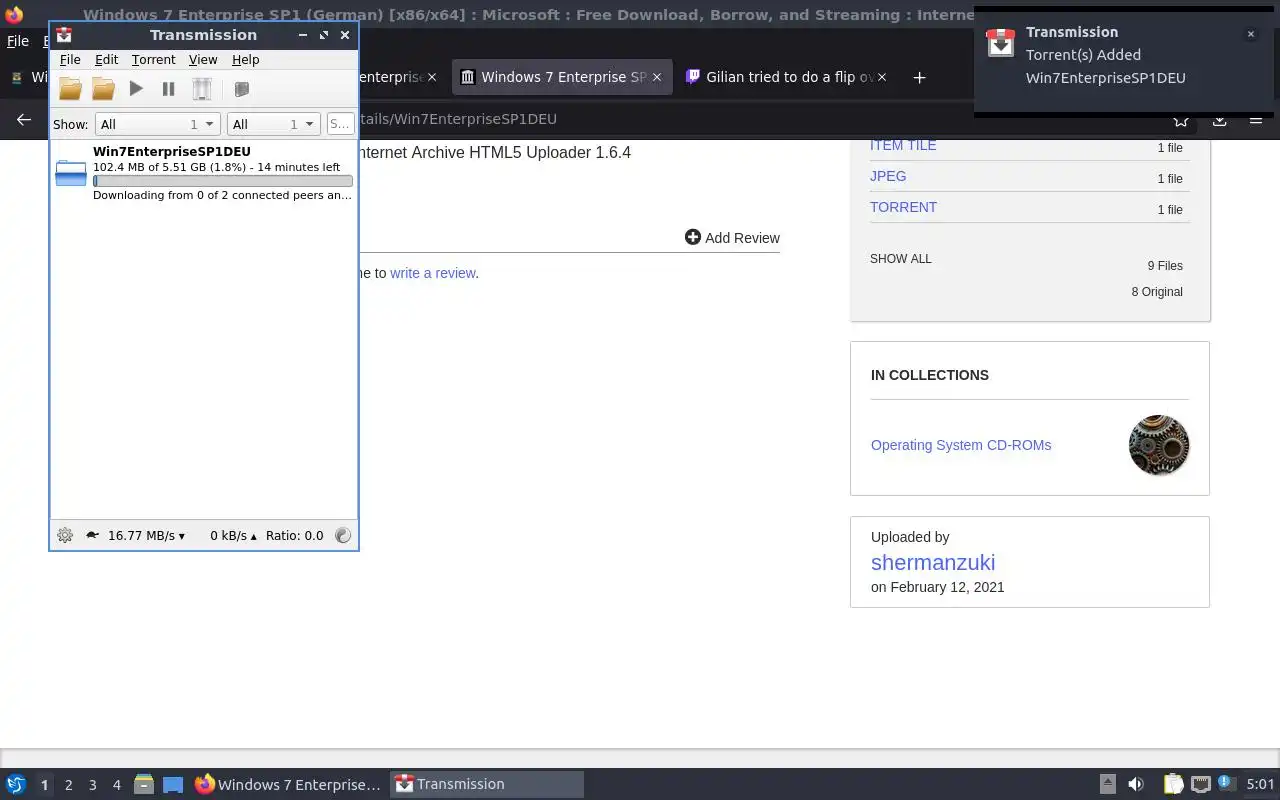Click the Add Review link
Screen dimensions: 1280x800
tap(732, 237)
